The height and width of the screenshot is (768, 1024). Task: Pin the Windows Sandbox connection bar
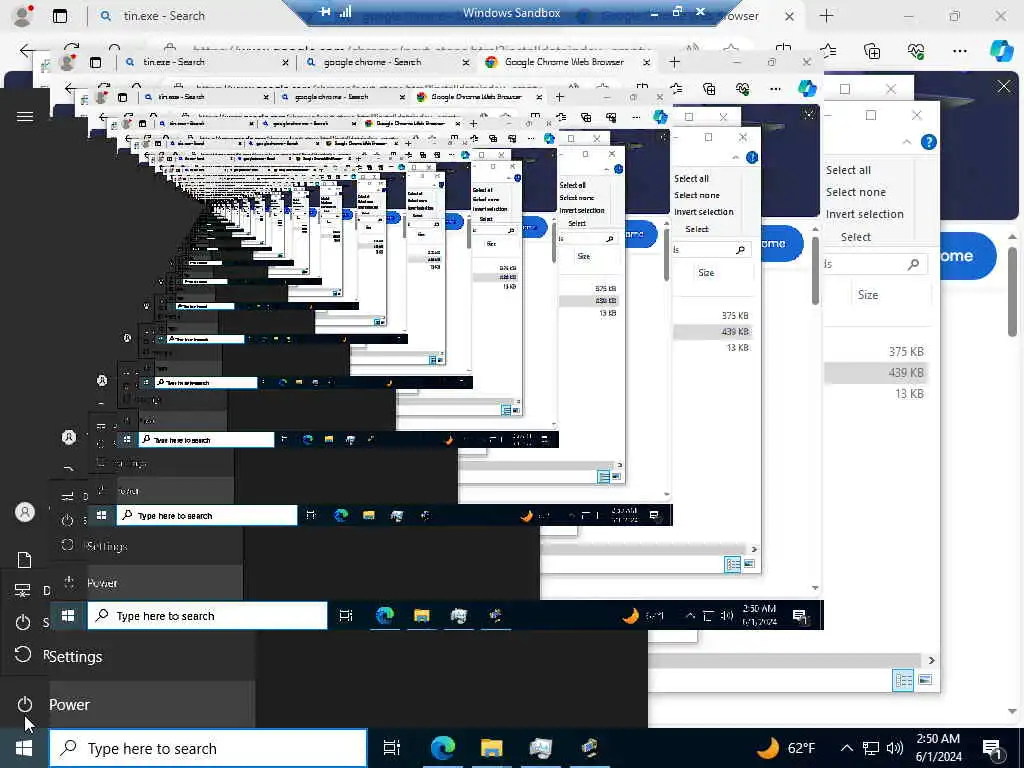coord(325,12)
